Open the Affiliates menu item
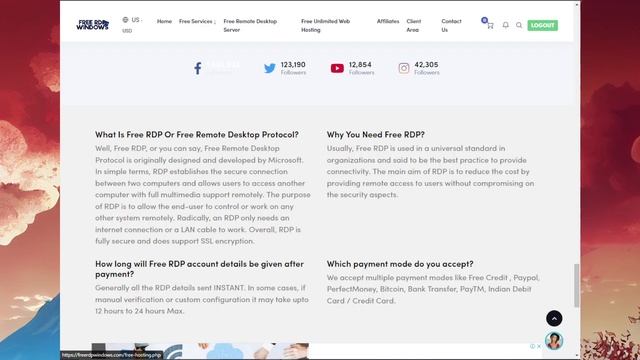 [388, 21]
